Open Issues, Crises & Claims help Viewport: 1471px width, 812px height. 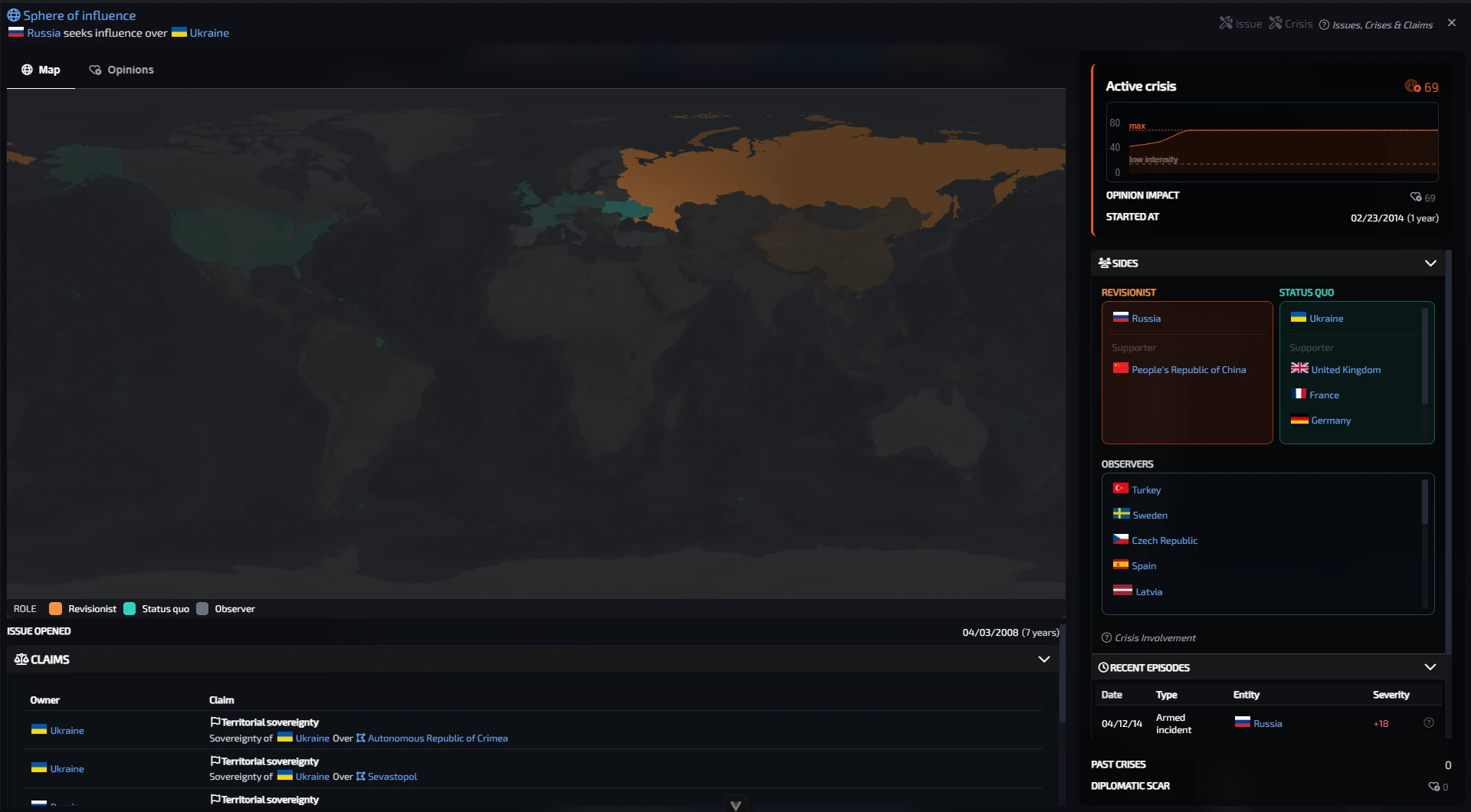tap(1375, 25)
